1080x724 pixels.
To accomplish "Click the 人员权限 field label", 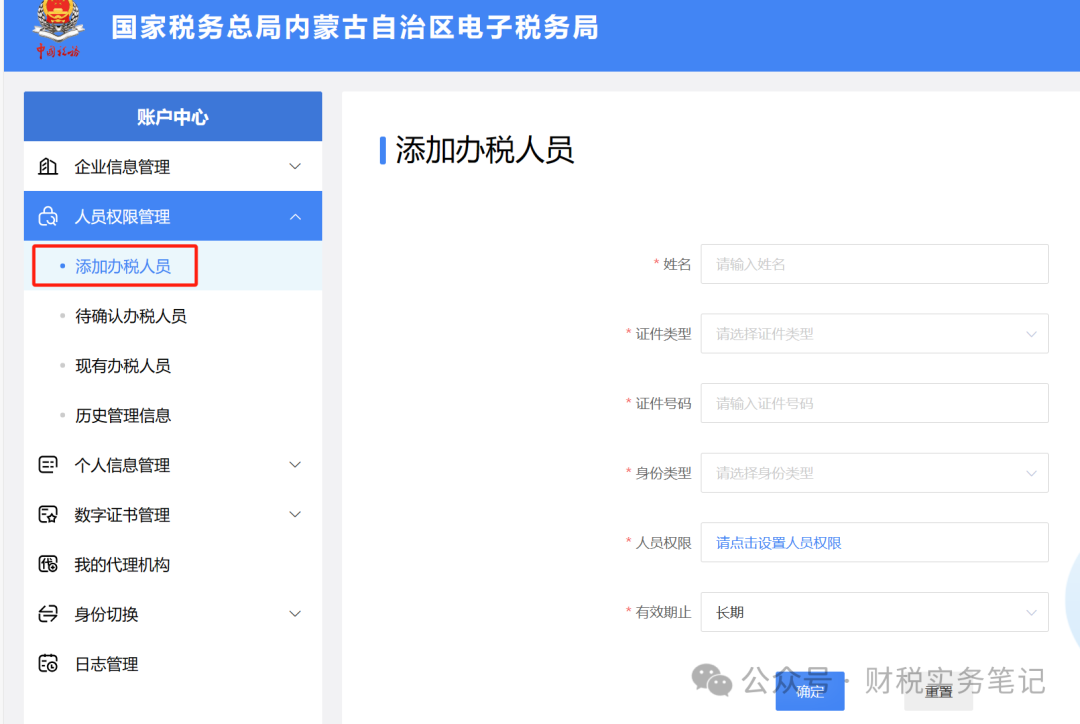I will [x=663, y=543].
